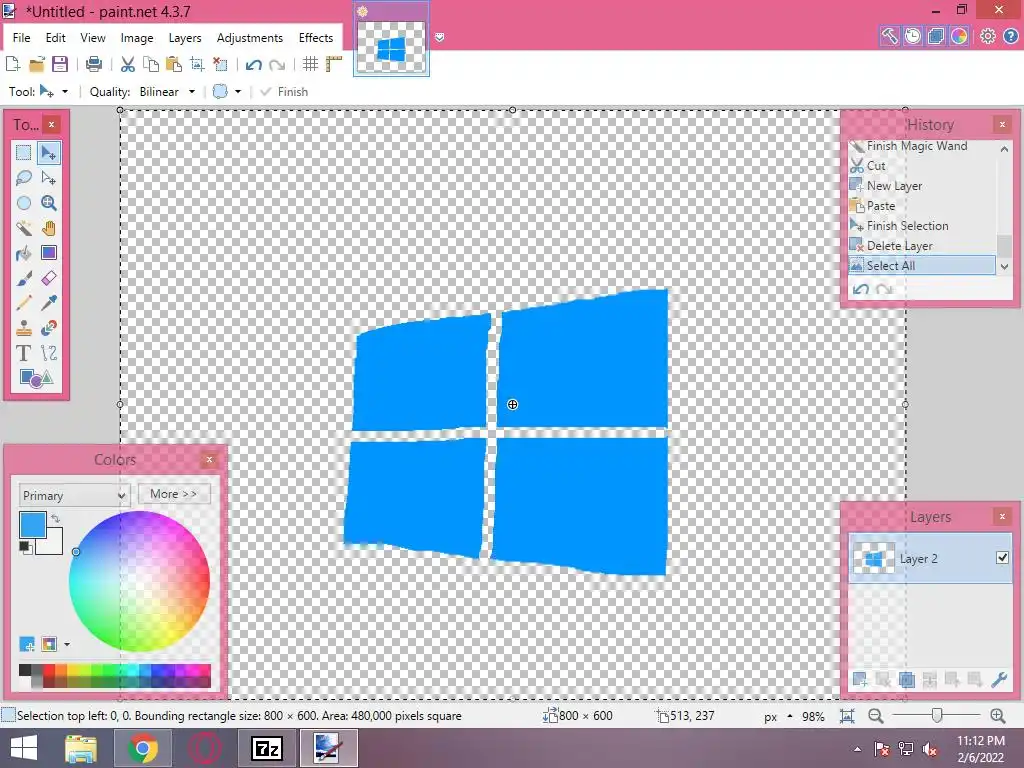Click the zoom slider handle

point(936,716)
